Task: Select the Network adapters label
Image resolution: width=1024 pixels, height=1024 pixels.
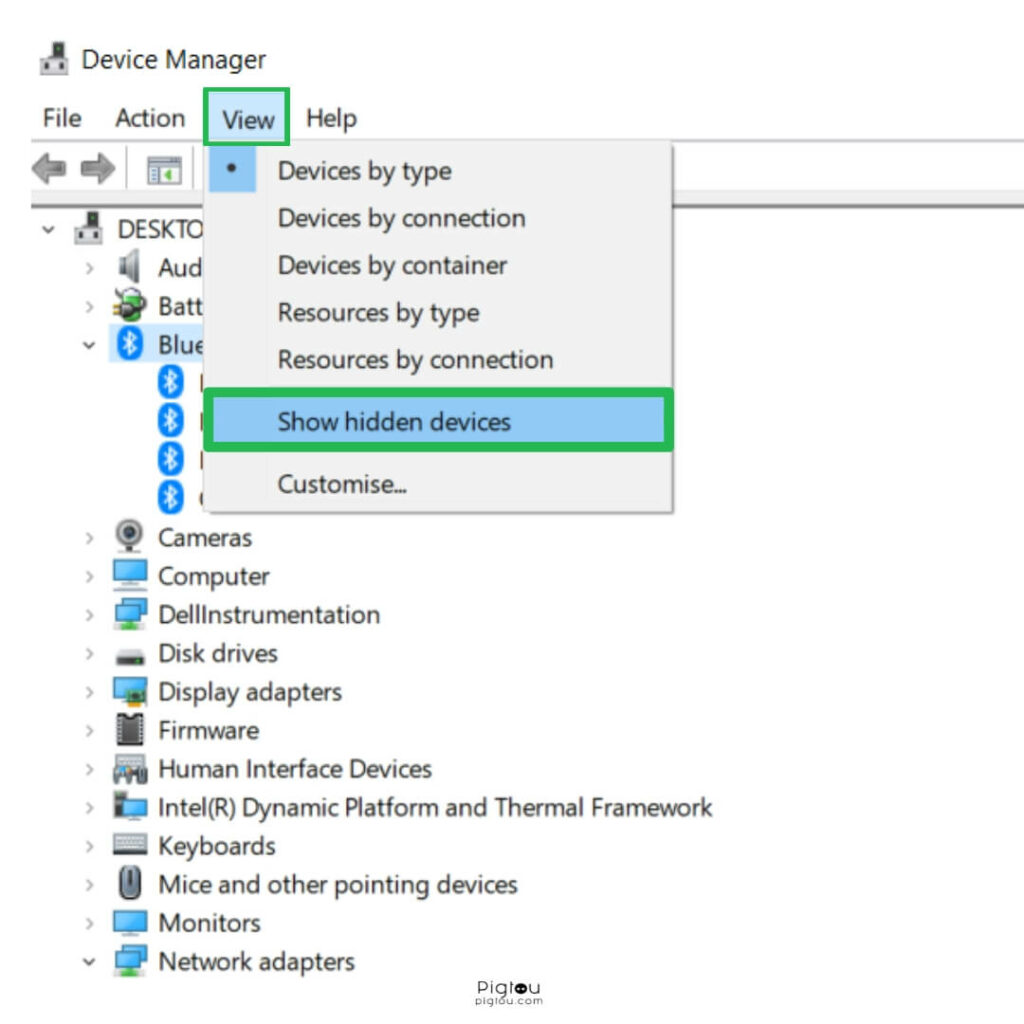Action: (257, 961)
